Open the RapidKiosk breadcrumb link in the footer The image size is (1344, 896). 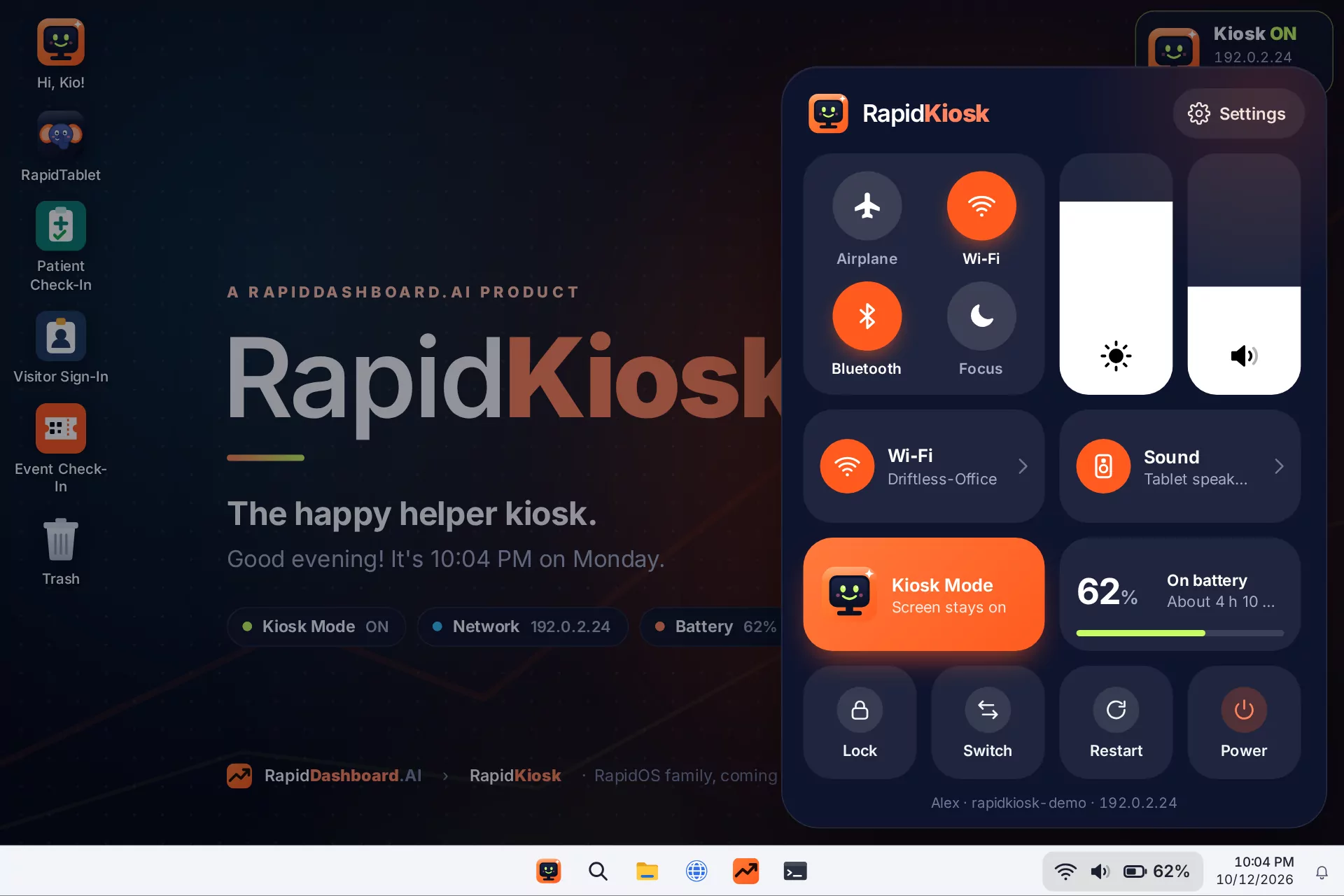coord(515,776)
